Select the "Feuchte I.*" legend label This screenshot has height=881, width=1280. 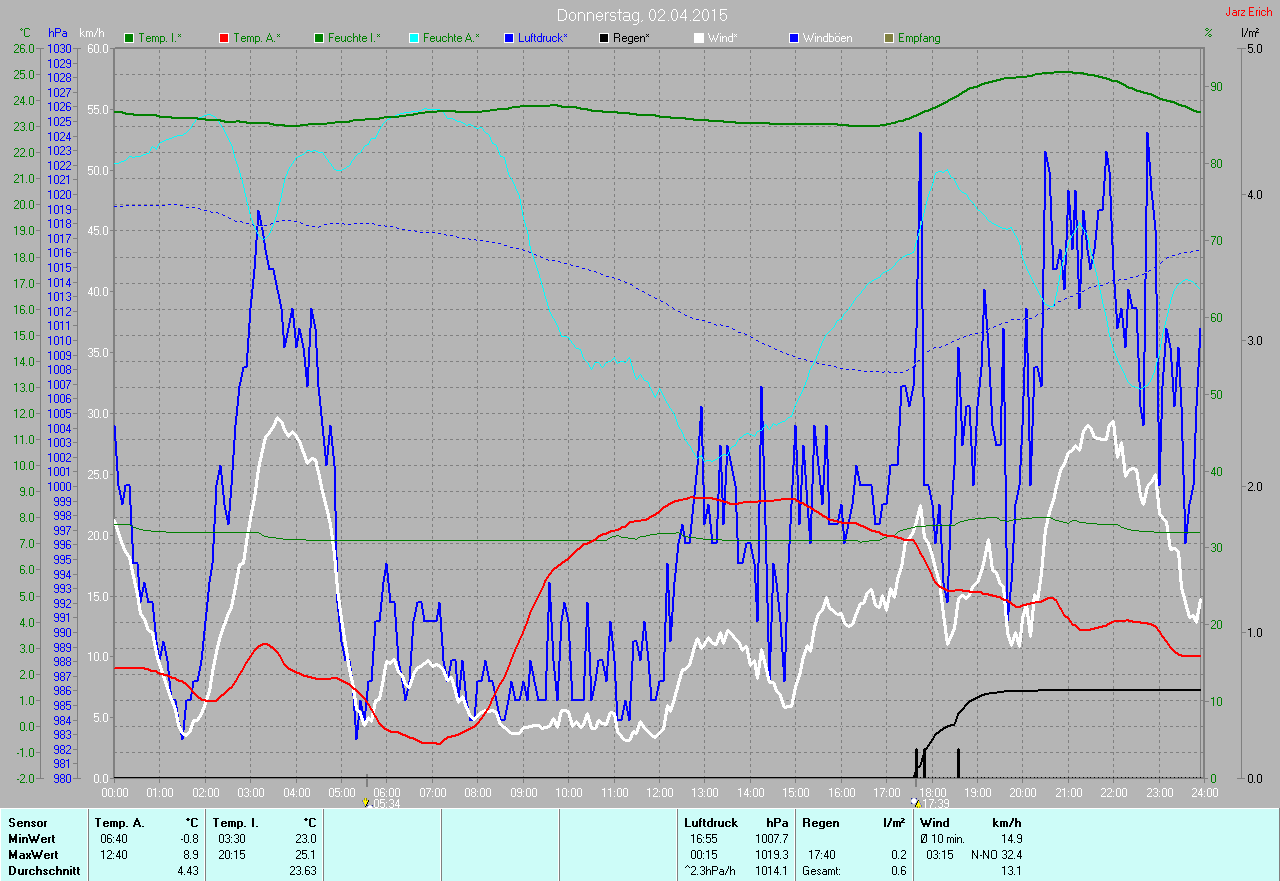pyautogui.click(x=354, y=38)
